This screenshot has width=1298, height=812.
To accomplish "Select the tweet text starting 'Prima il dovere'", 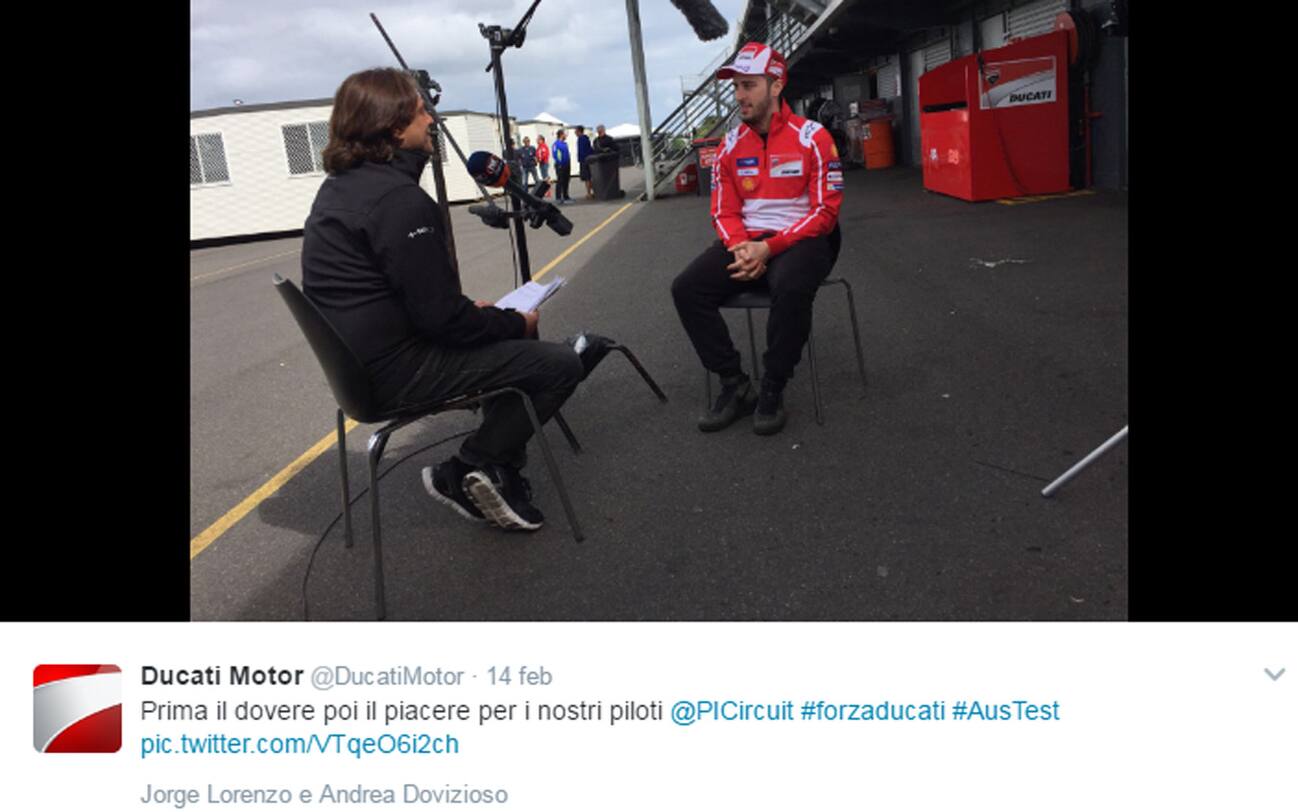I will click(402, 711).
